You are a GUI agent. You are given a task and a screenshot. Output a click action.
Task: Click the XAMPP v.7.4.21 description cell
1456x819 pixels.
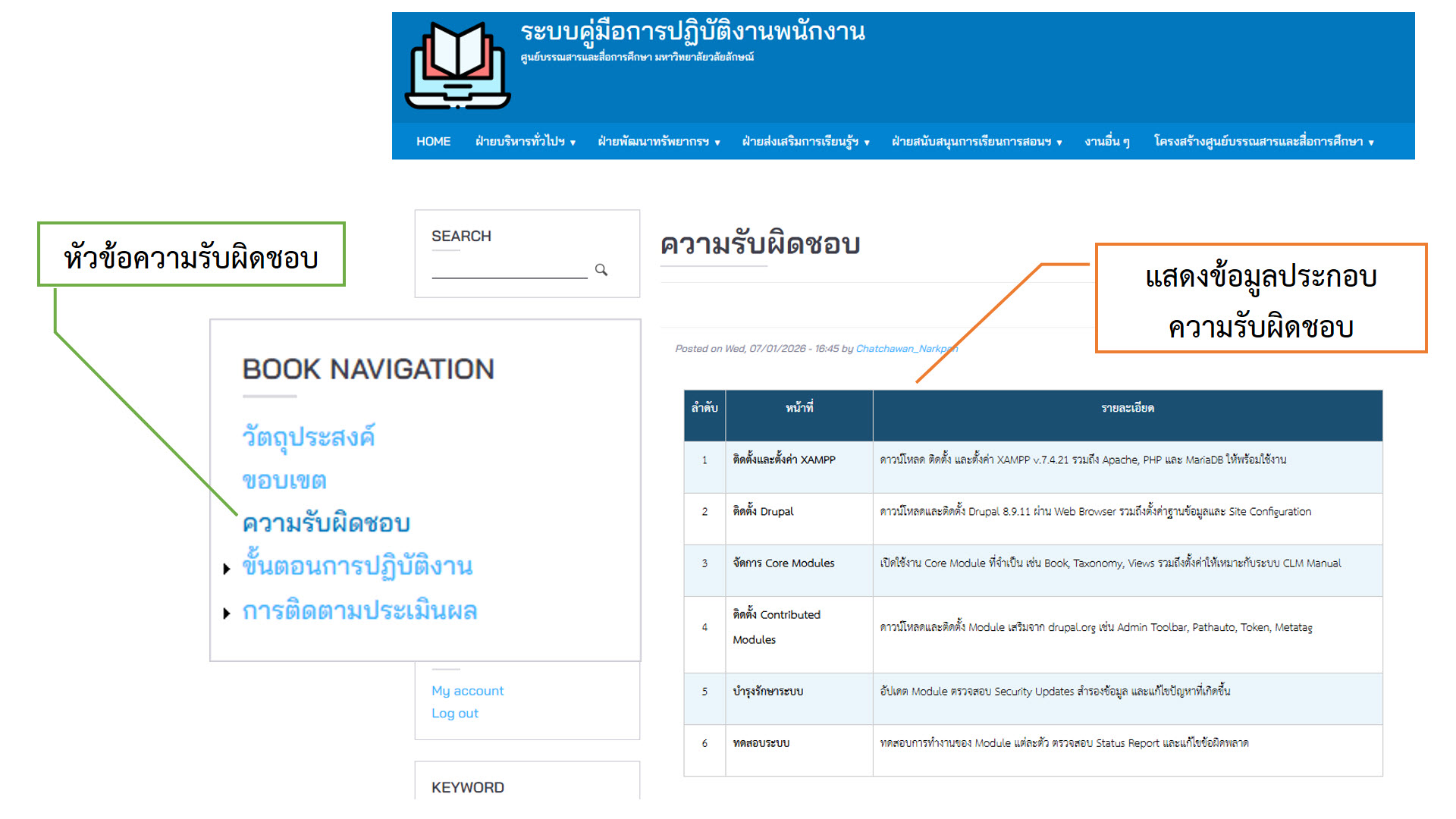point(1128,467)
